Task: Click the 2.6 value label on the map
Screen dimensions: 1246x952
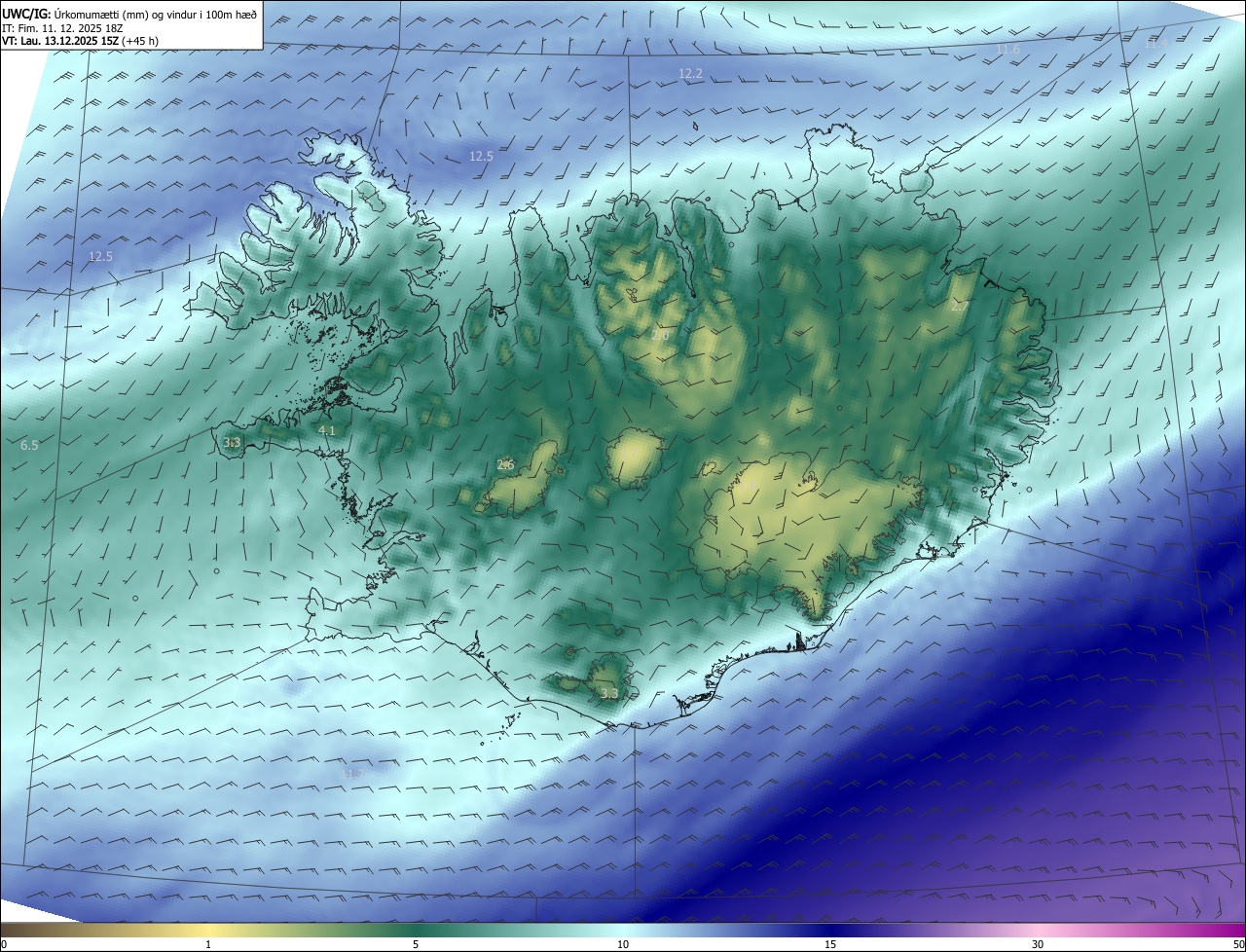Action: point(505,465)
